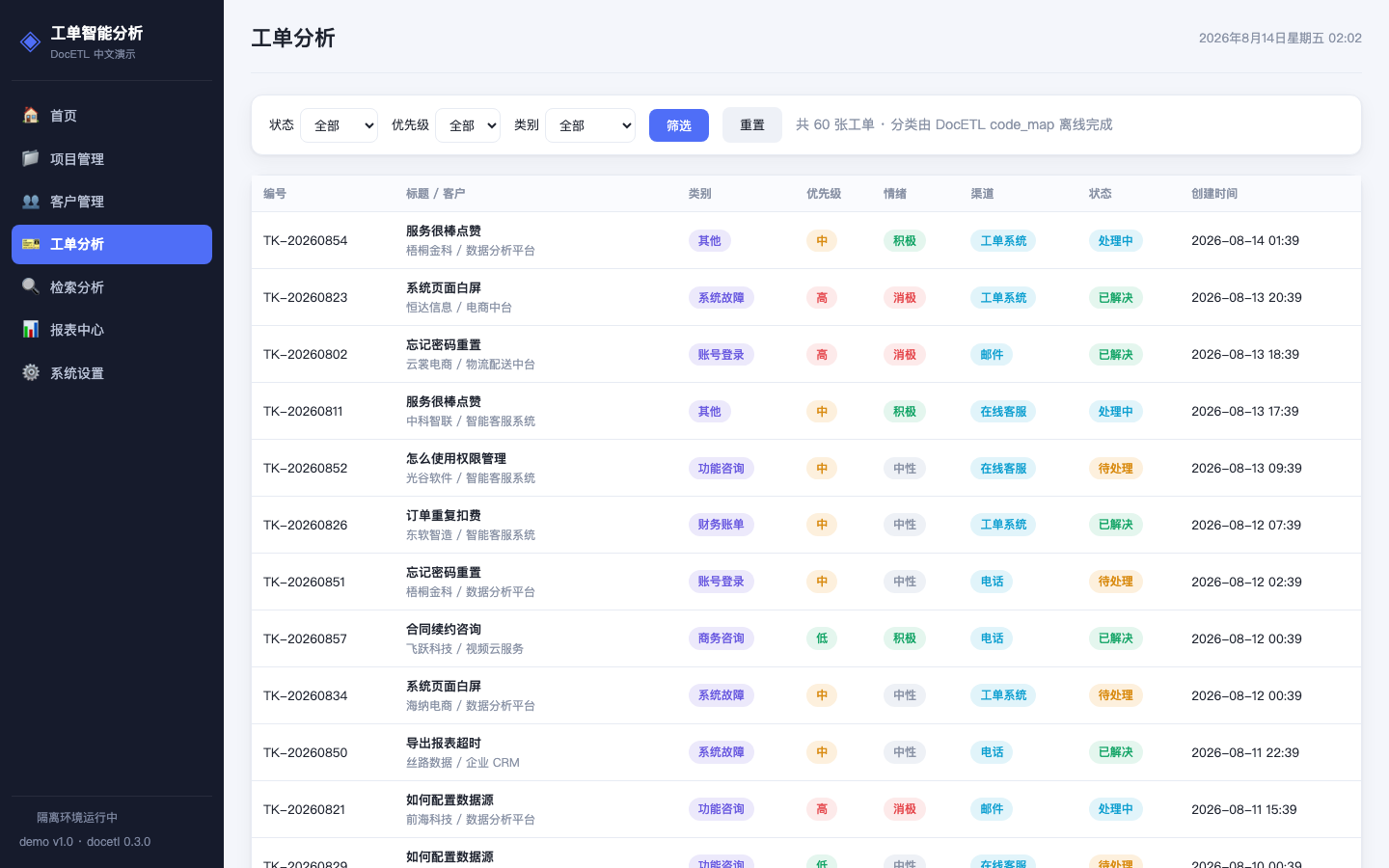
Task: Click 待处理 status in TK-20260852 row
Action: pos(1116,469)
